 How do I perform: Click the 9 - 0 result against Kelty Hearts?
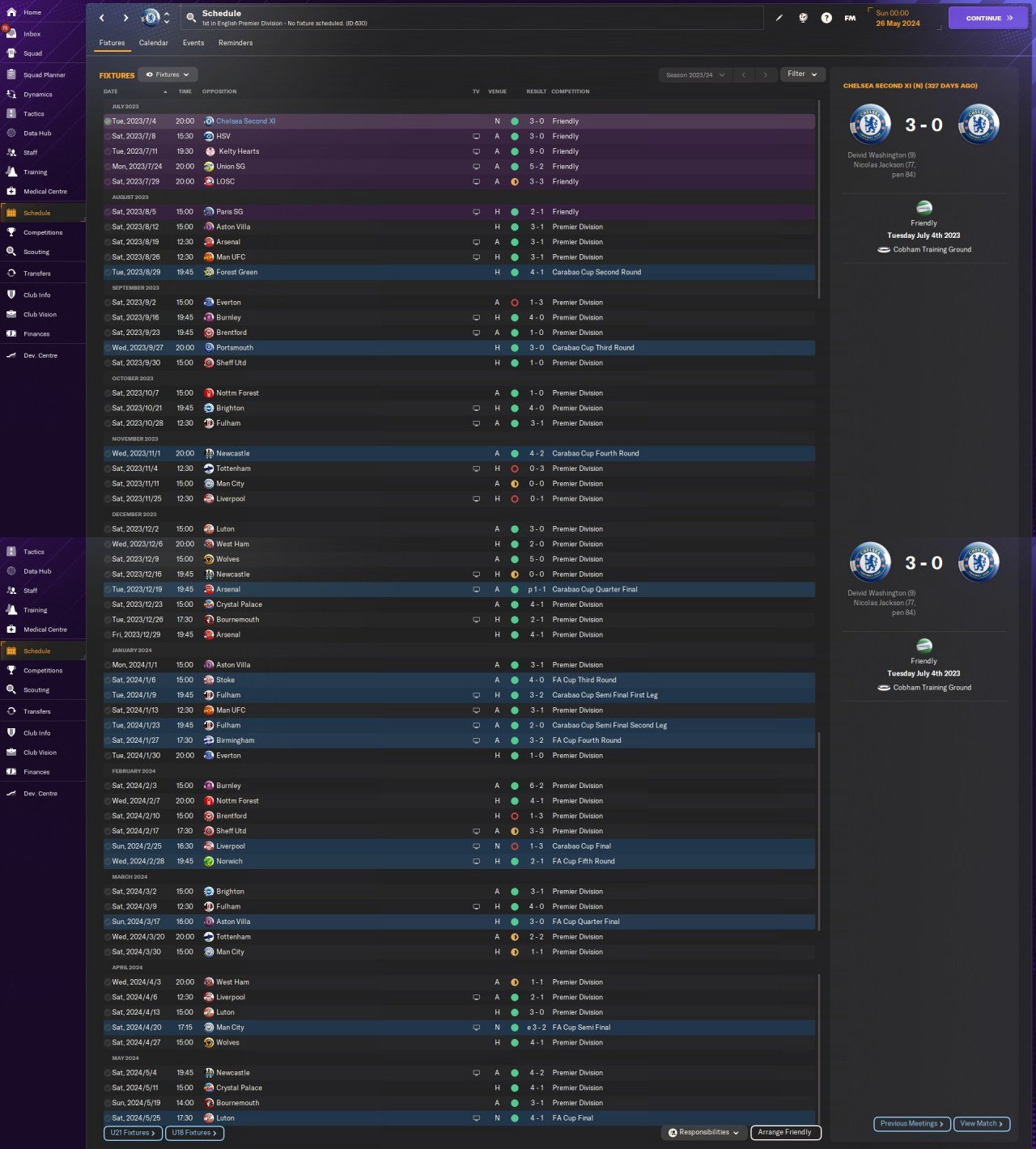click(x=537, y=151)
